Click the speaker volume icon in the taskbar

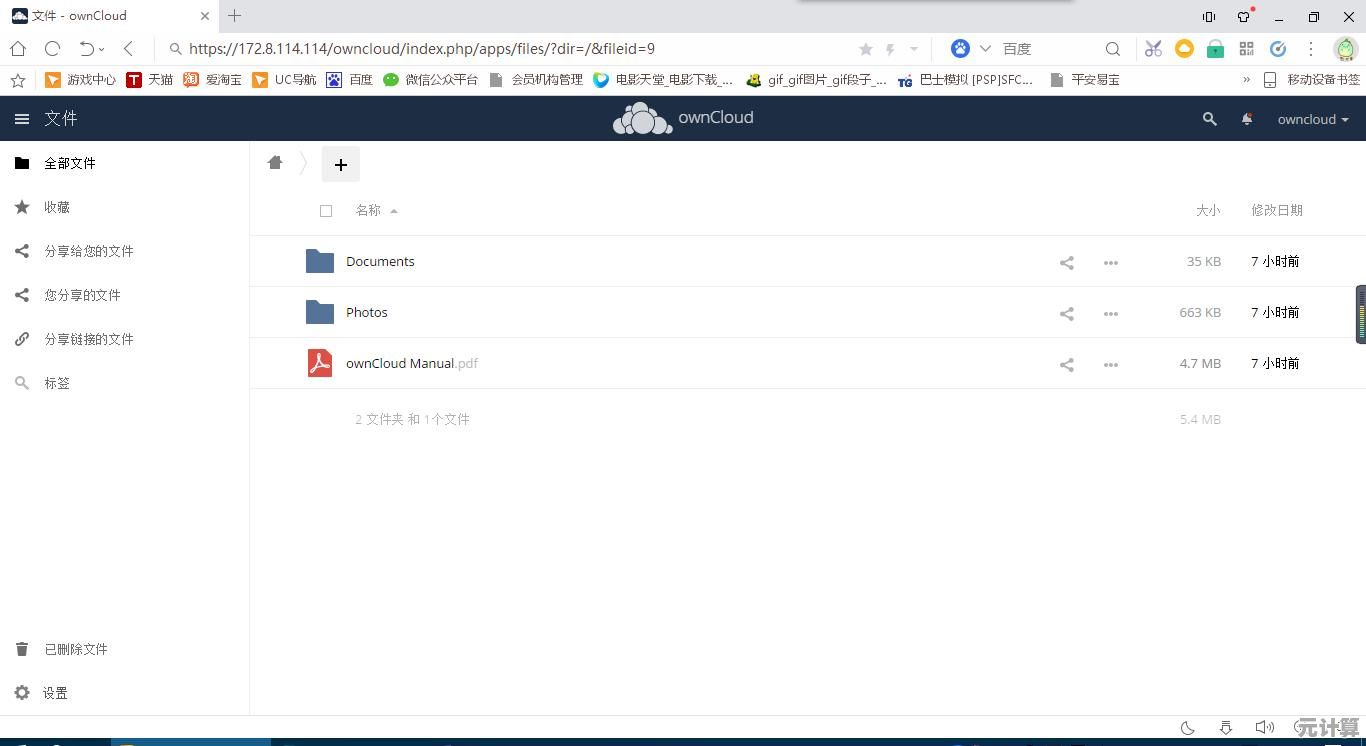click(1264, 727)
